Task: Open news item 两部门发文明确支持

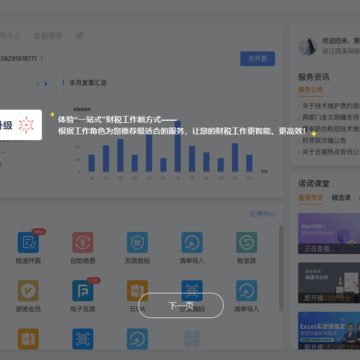Action: coord(330,117)
